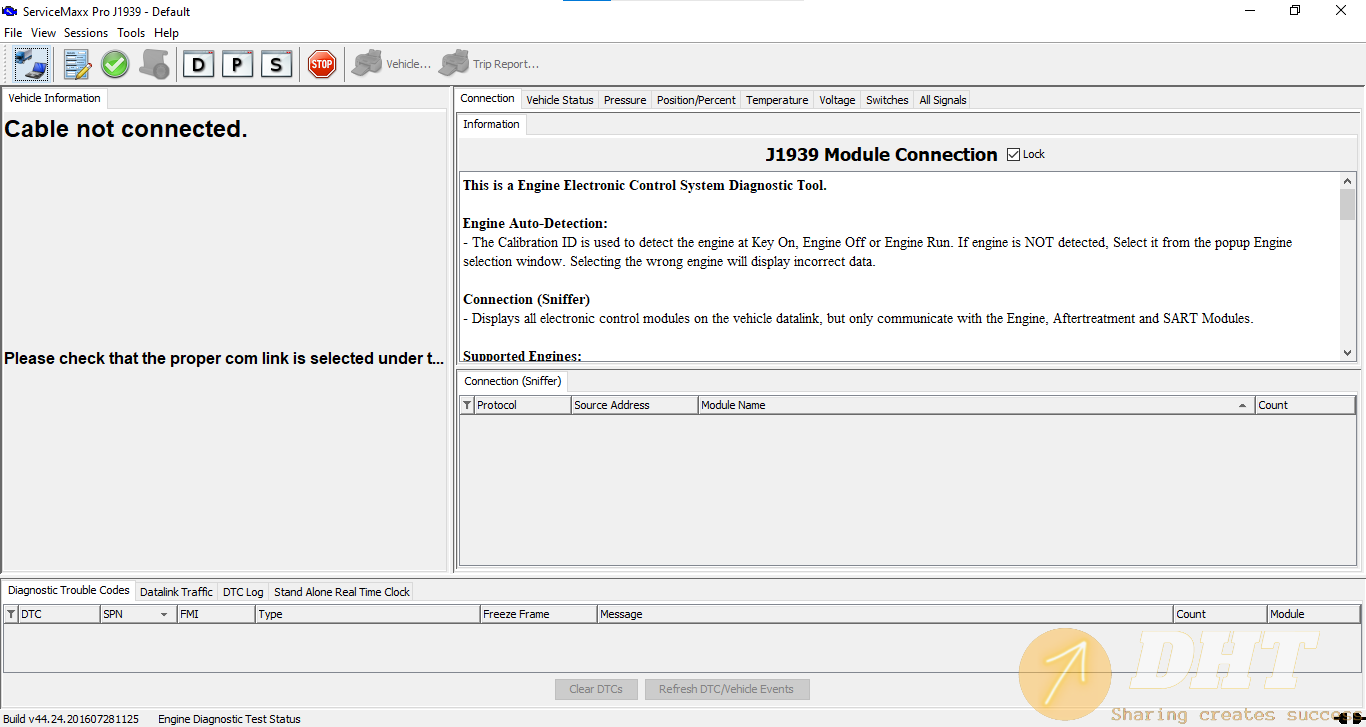
Task: Click the Vehicle... print button
Action: (x=391, y=64)
